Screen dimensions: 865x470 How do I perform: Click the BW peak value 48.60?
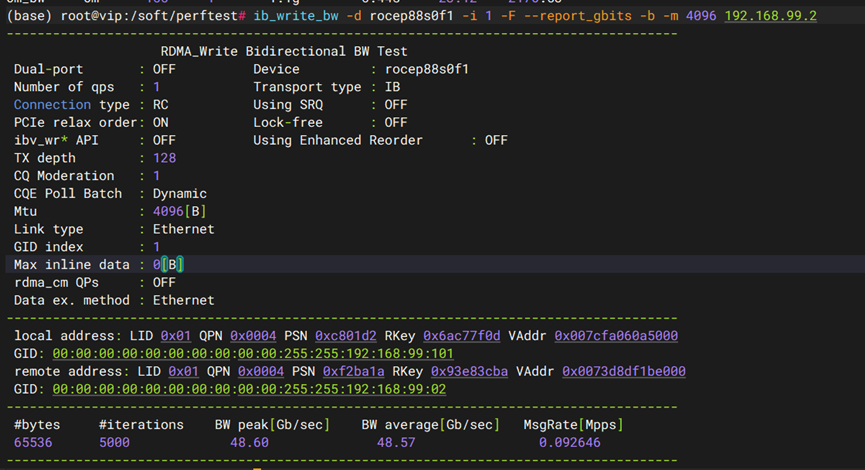pyautogui.click(x=249, y=442)
